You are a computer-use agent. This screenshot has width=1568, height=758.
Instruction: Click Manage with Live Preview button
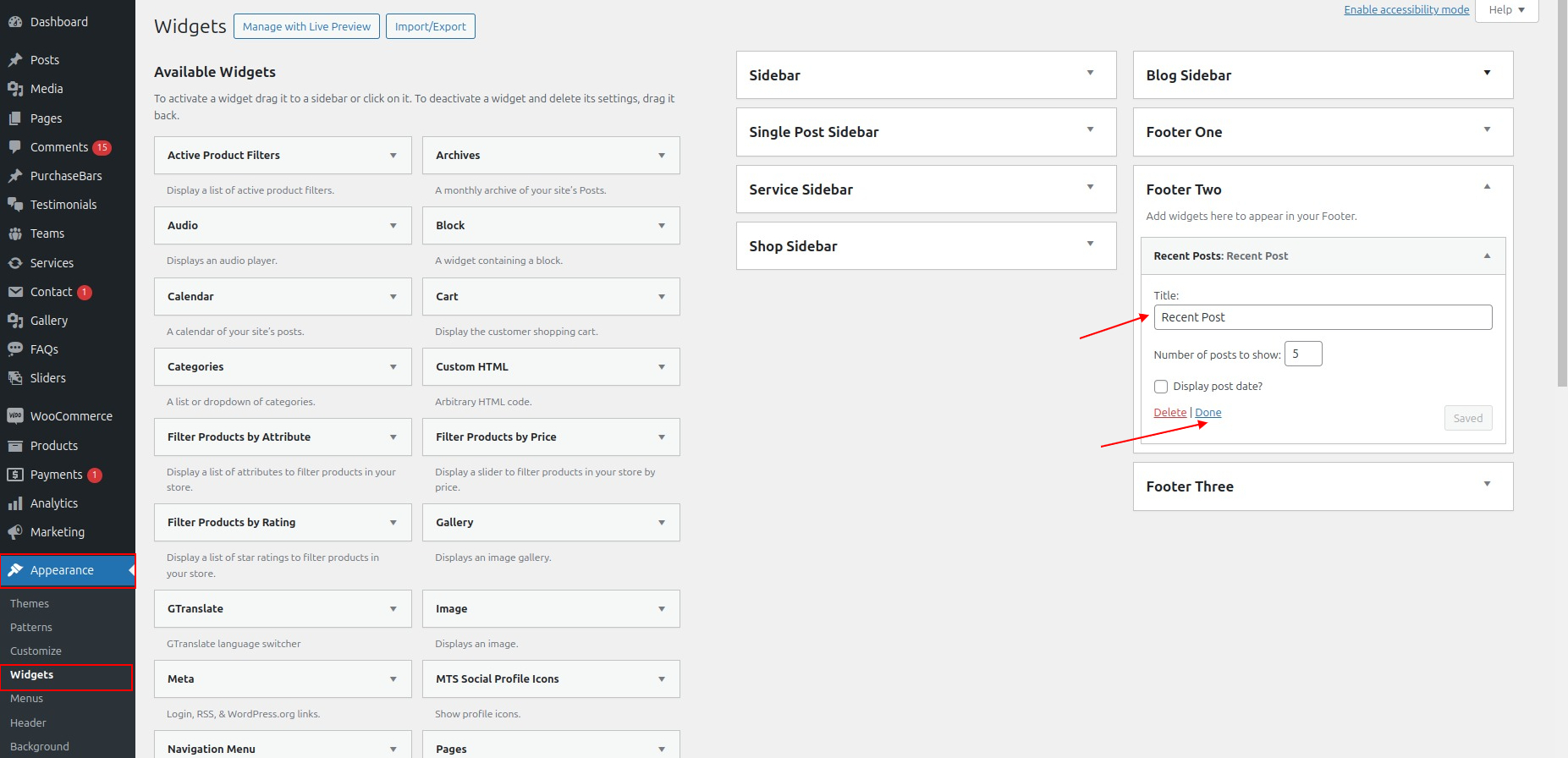[x=306, y=26]
